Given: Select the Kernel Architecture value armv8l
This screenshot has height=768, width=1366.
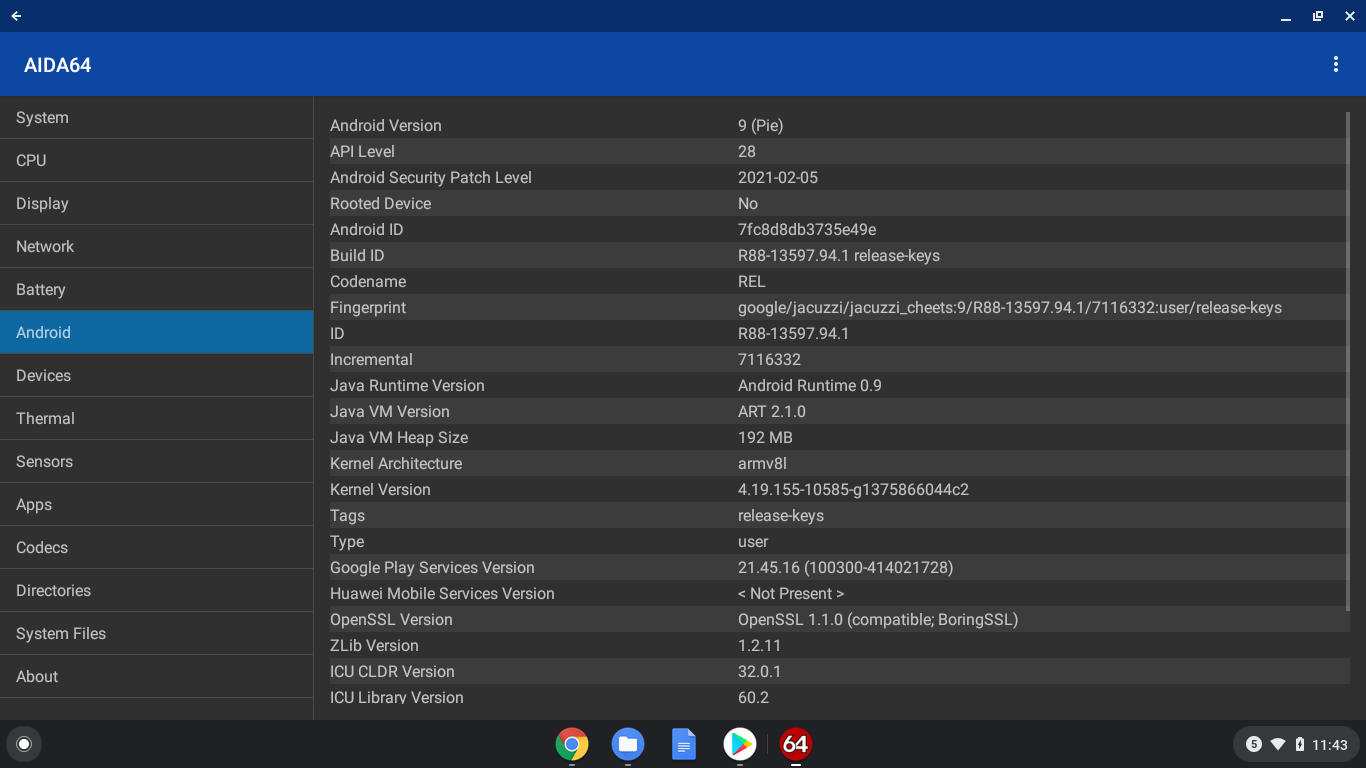Looking at the screenshot, I should tap(762, 463).
